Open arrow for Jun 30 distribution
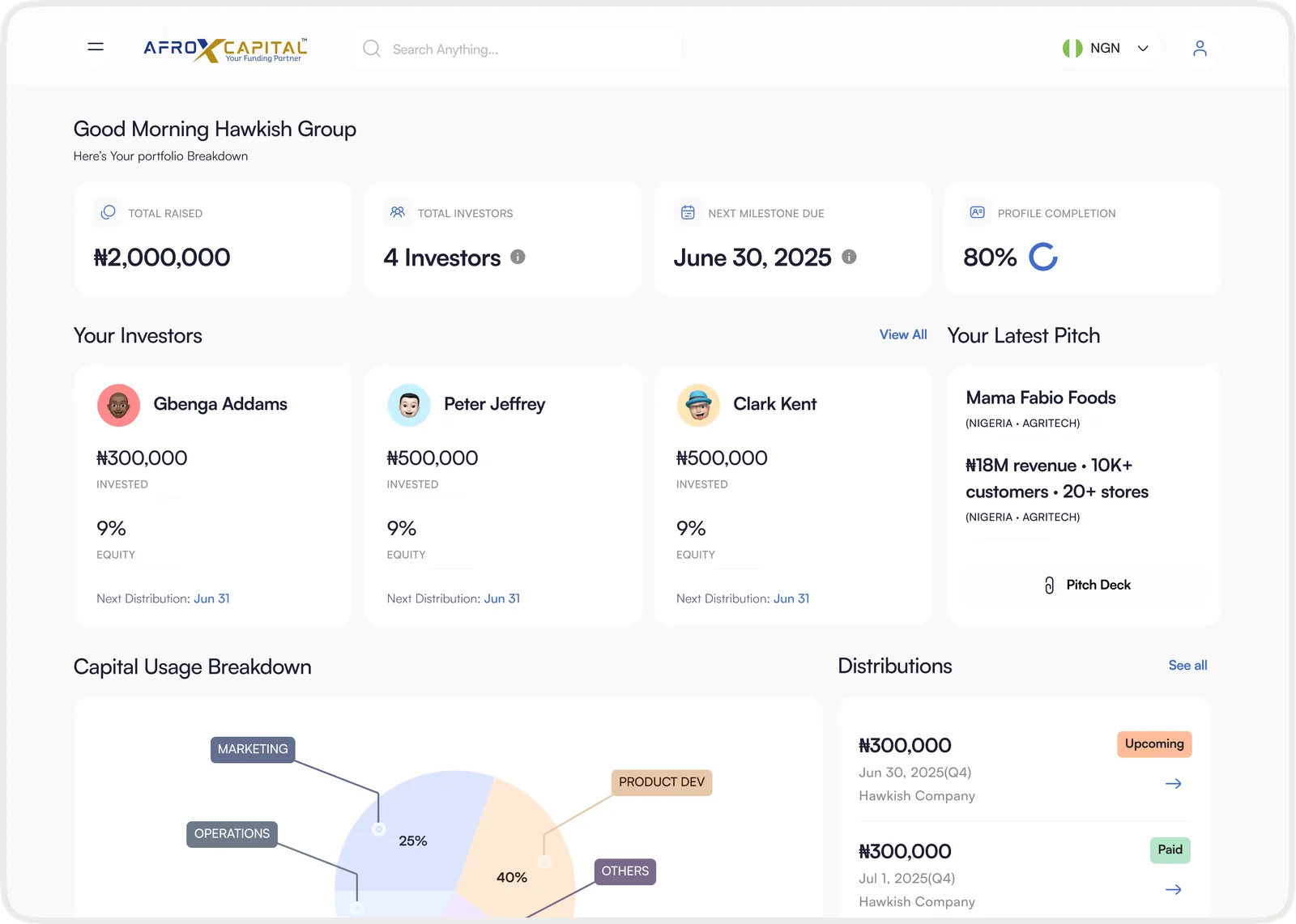The width and height of the screenshot is (1296, 924). [x=1173, y=783]
